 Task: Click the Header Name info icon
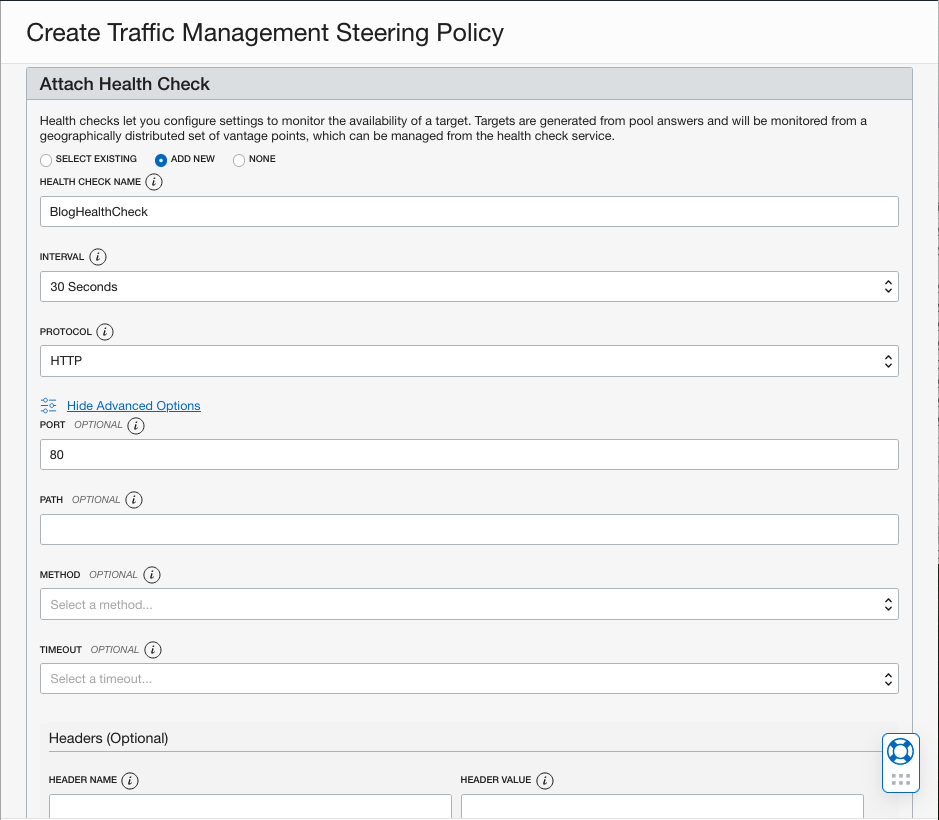[131, 780]
